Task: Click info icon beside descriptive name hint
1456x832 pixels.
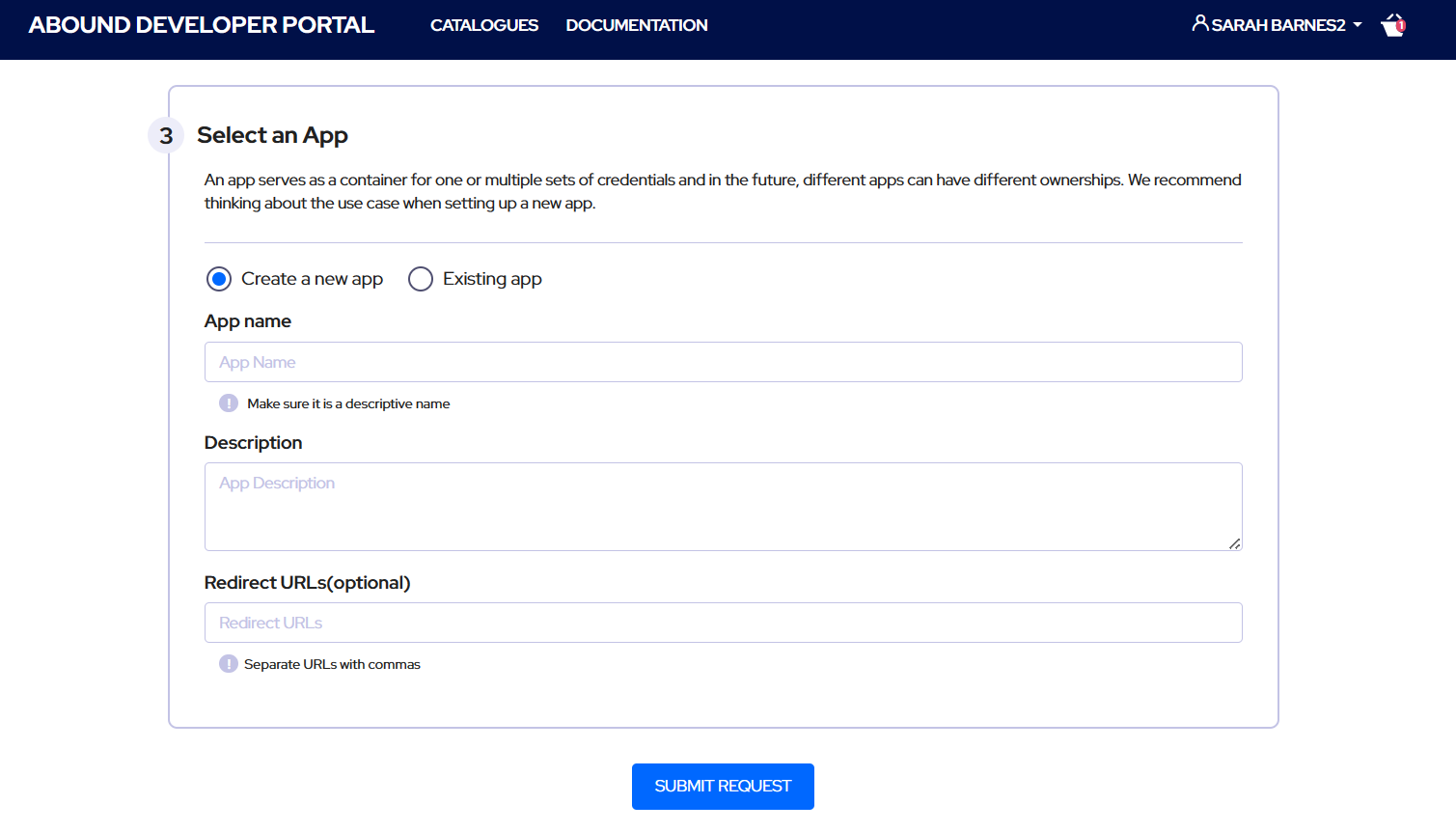Action: pyautogui.click(x=229, y=403)
